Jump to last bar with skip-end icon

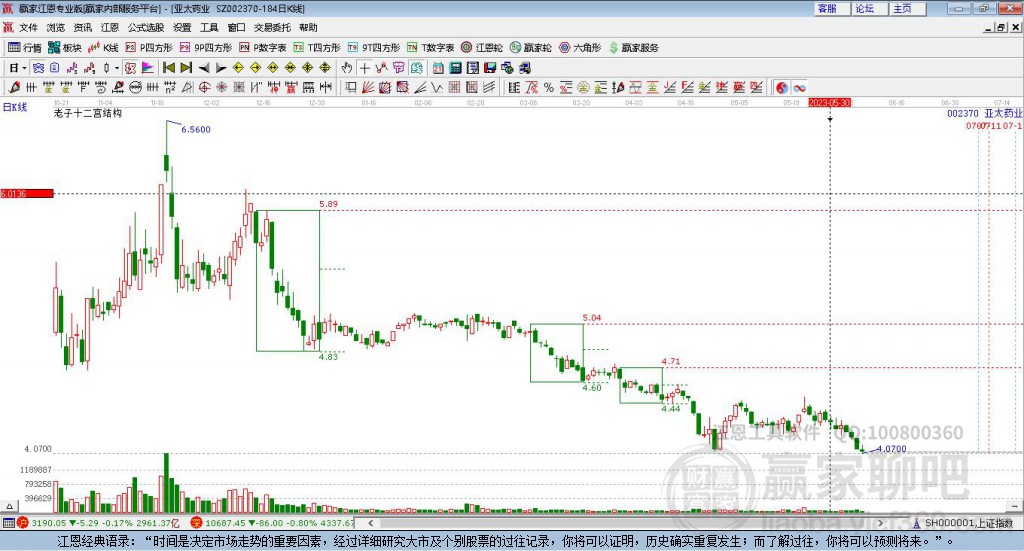point(186,68)
